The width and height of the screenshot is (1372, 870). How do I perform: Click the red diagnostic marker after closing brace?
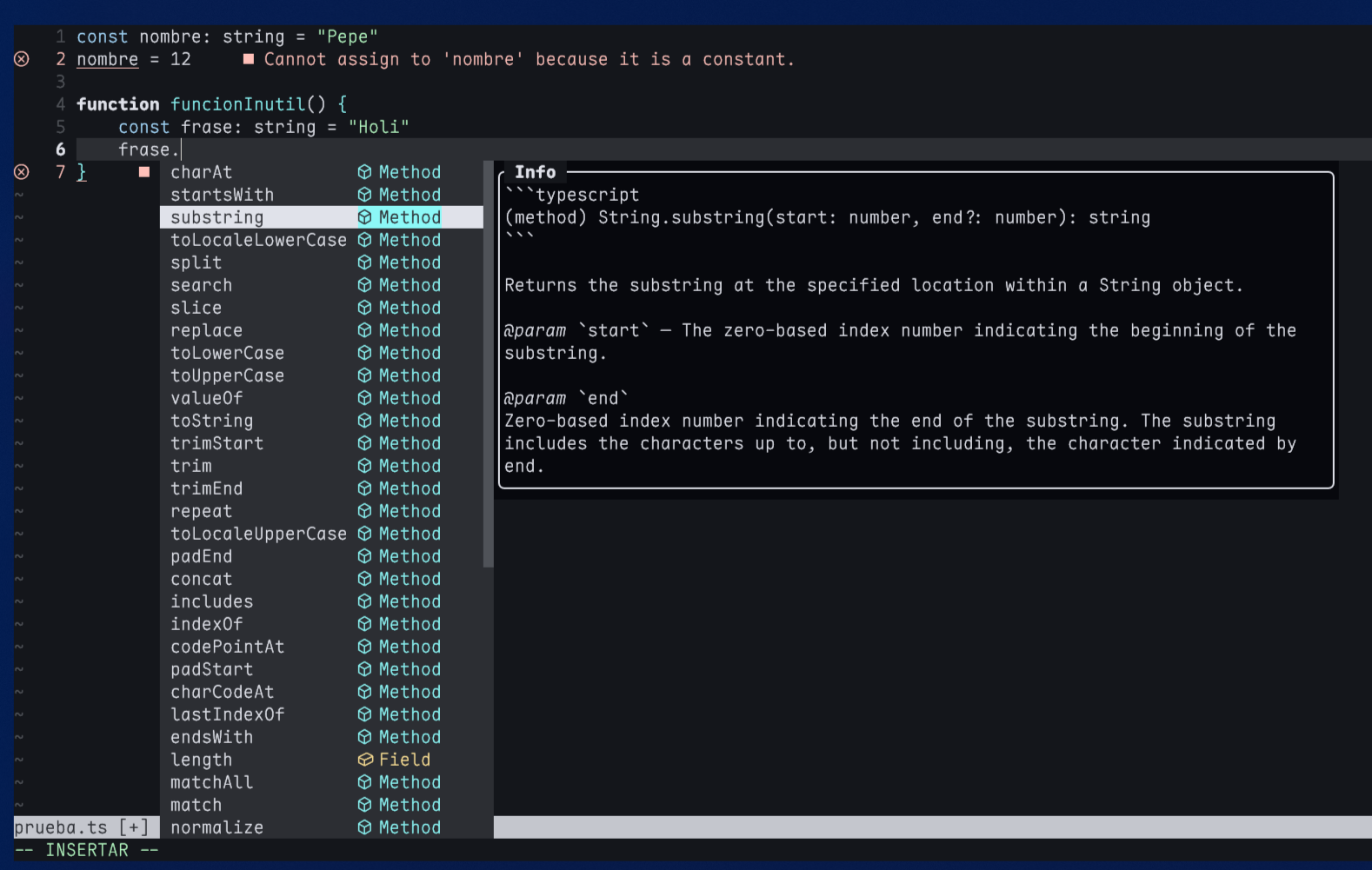pyautogui.click(x=144, y=172)
